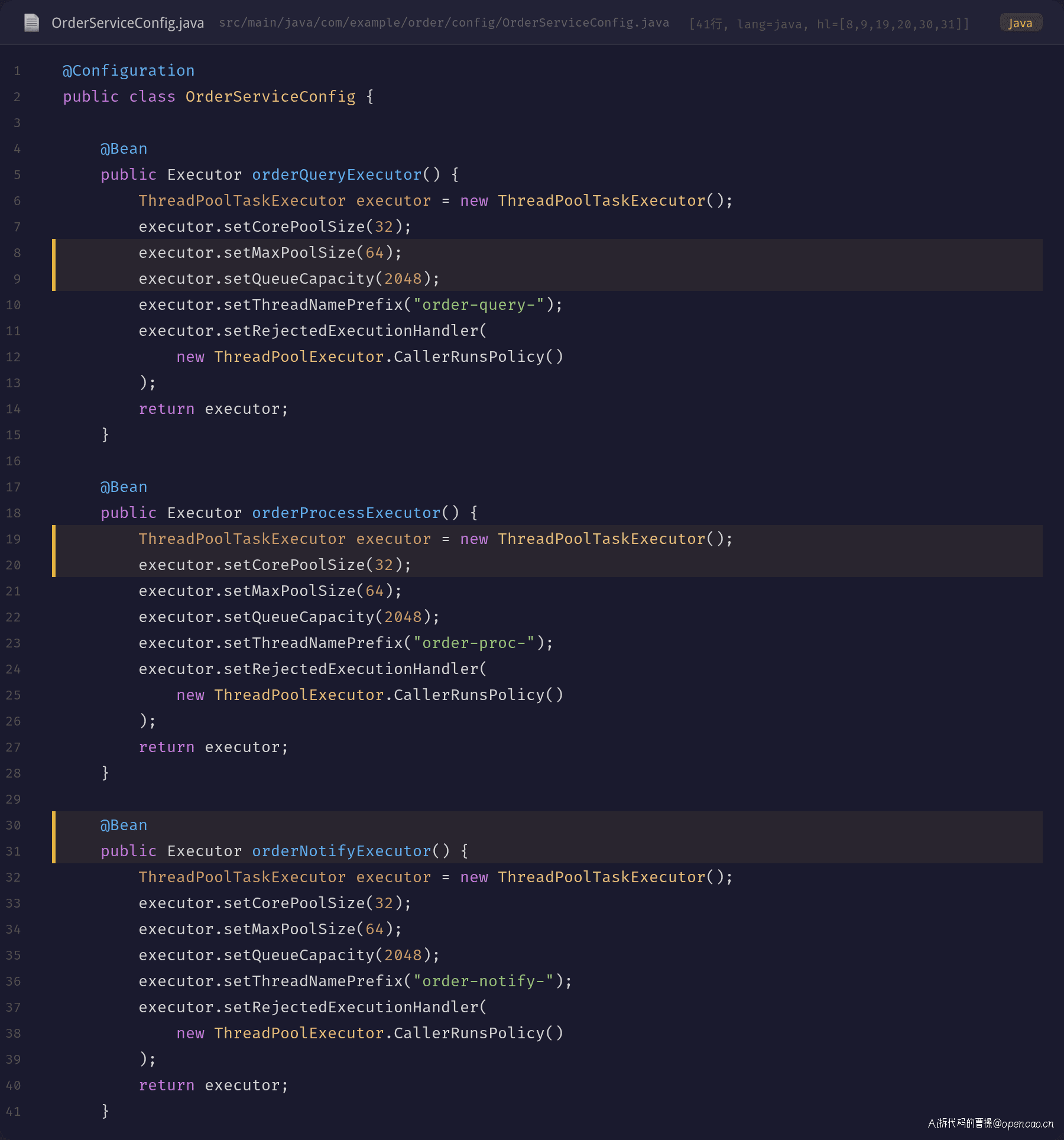Click the "order-notify-" string literal
This screenshot has width=1064, height=1140.
(484, 981)
